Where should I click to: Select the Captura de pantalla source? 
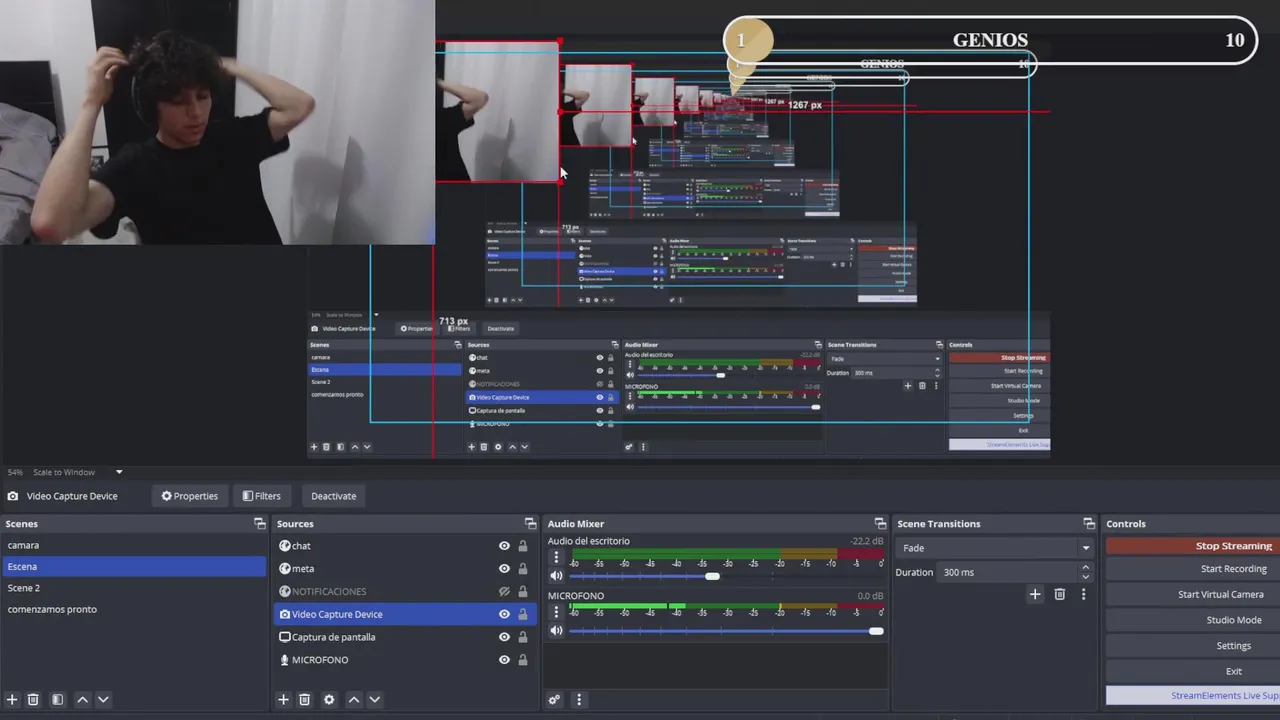(x=405, y=637)
